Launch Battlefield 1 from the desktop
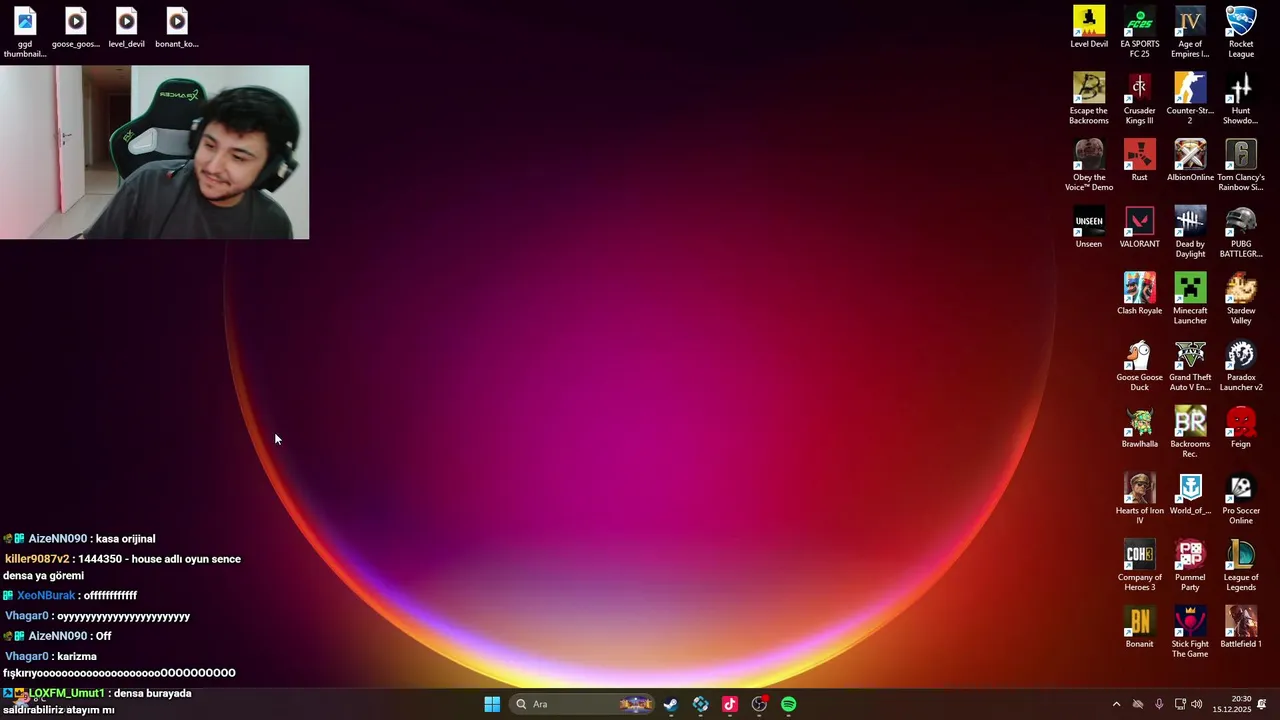Screen dimensions: 1280x720 (x=1241, y=627)
